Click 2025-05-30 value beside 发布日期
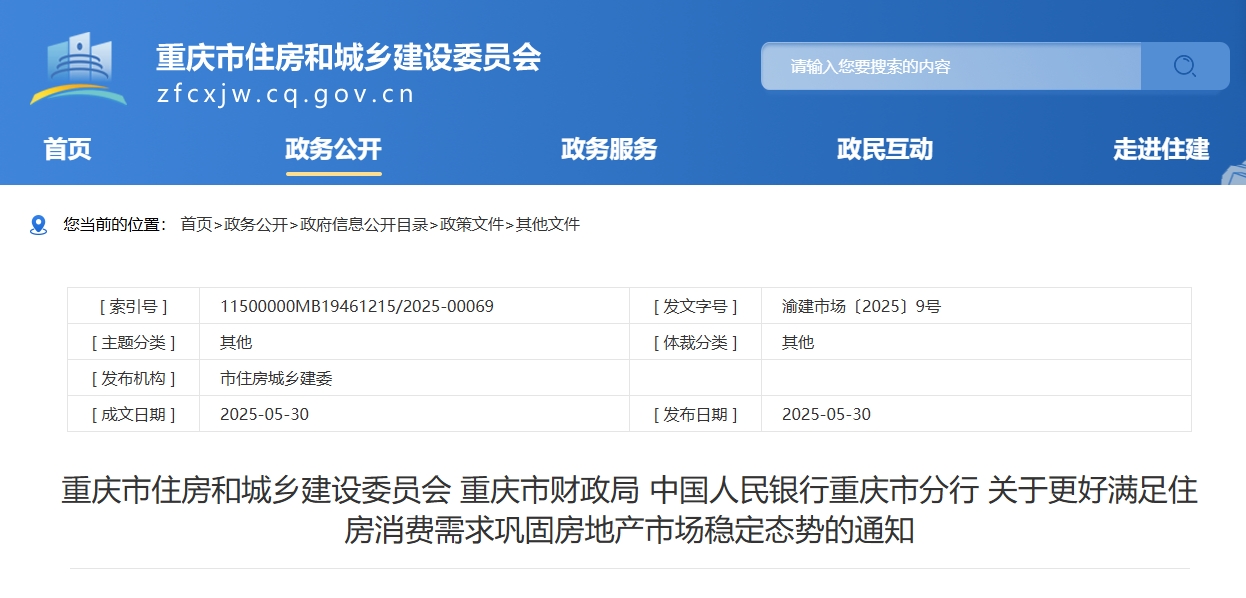 pyautogui.click(x=826, y=414)
